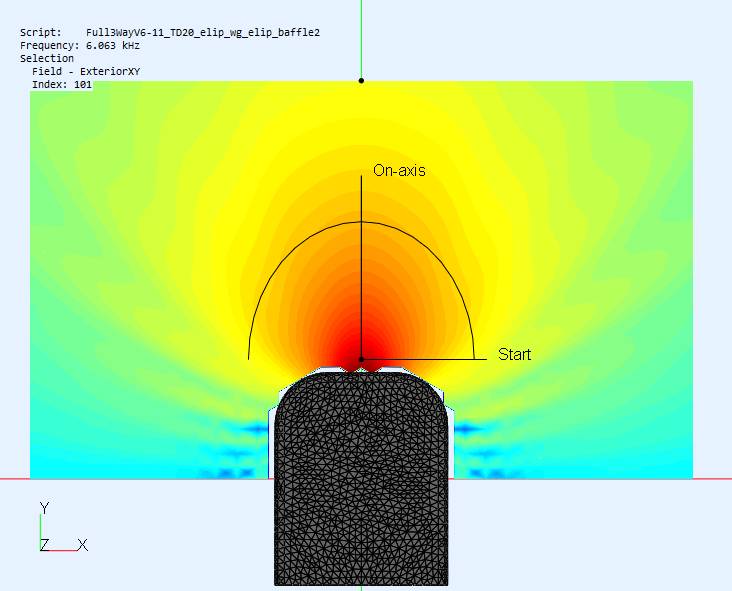732x591 pixels.
Task: Click the On-axis label
Action: coord(399,170)
